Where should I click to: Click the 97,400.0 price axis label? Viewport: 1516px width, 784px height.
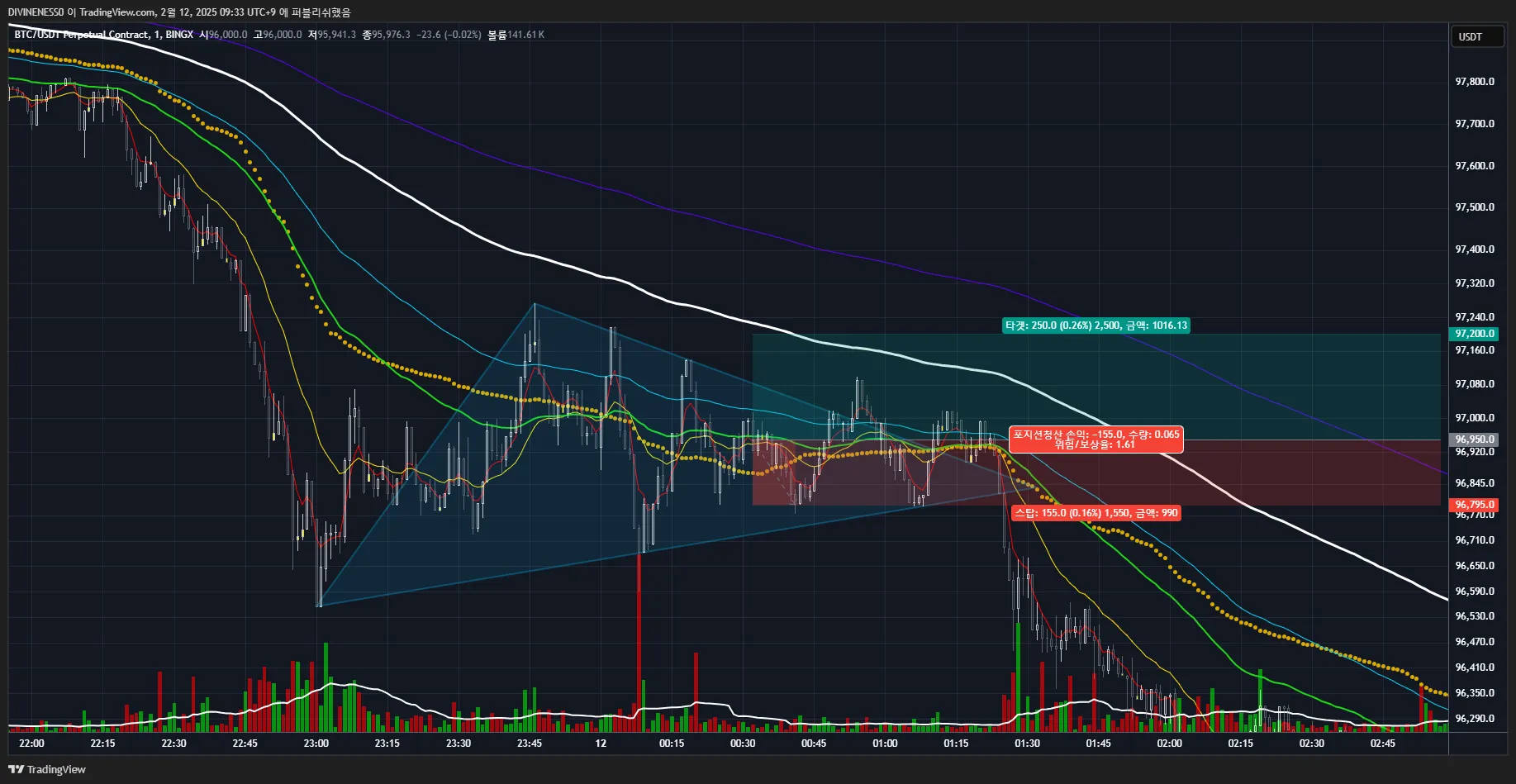point(1475,249)
